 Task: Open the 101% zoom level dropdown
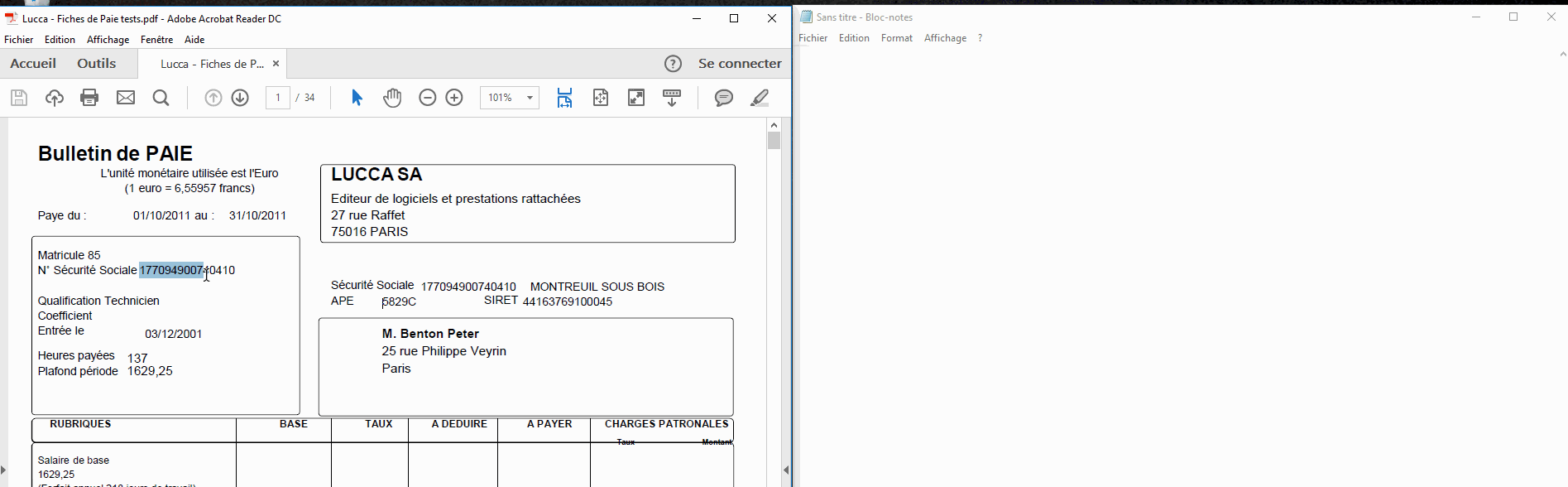click(510, 98)
